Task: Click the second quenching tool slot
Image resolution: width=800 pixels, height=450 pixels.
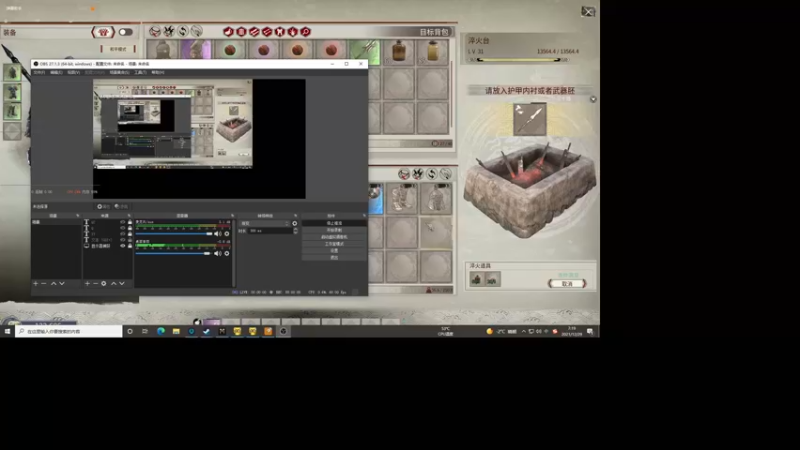Action: (493, 279)
